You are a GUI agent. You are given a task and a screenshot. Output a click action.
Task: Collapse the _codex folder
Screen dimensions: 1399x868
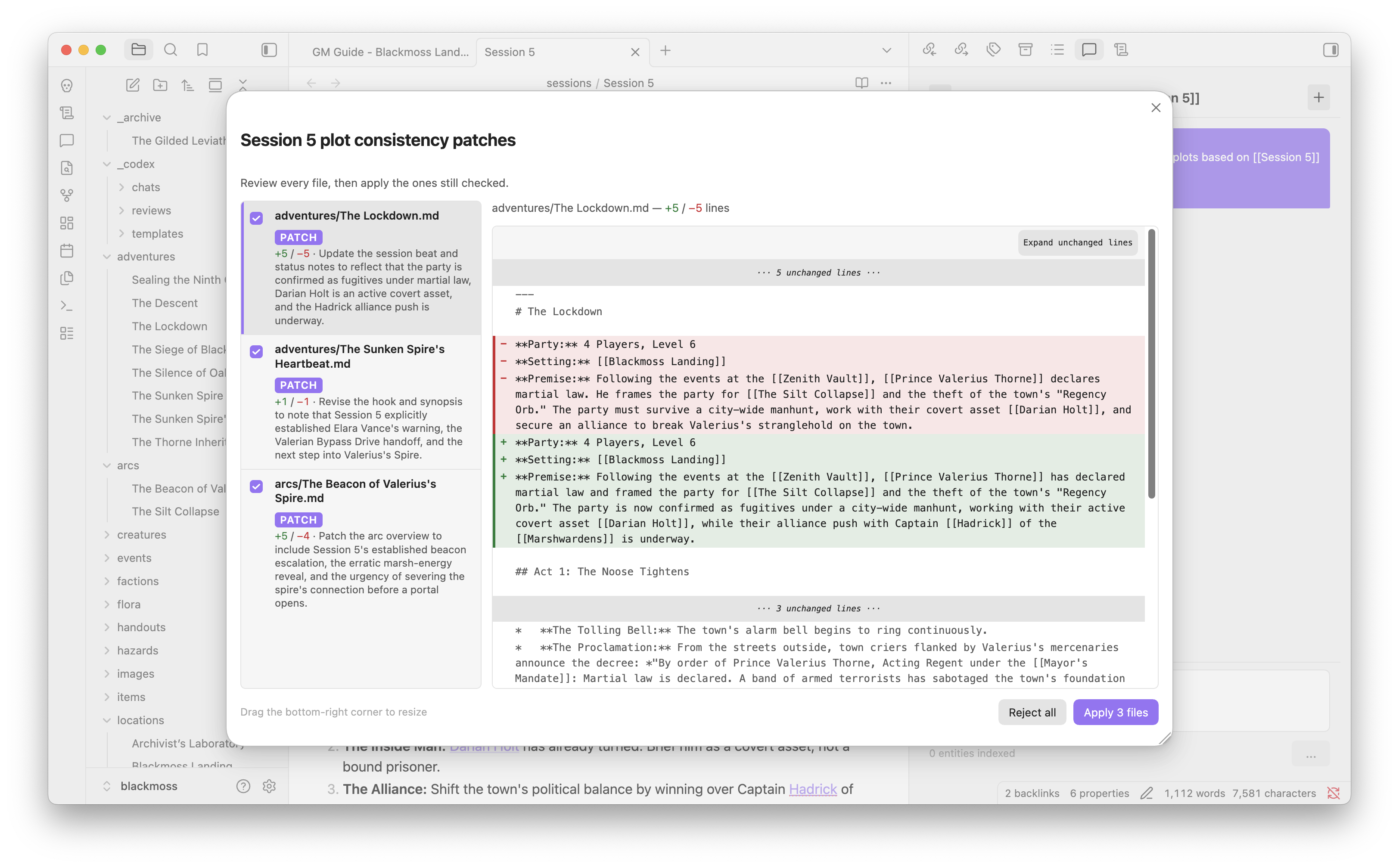click(107, 164)
